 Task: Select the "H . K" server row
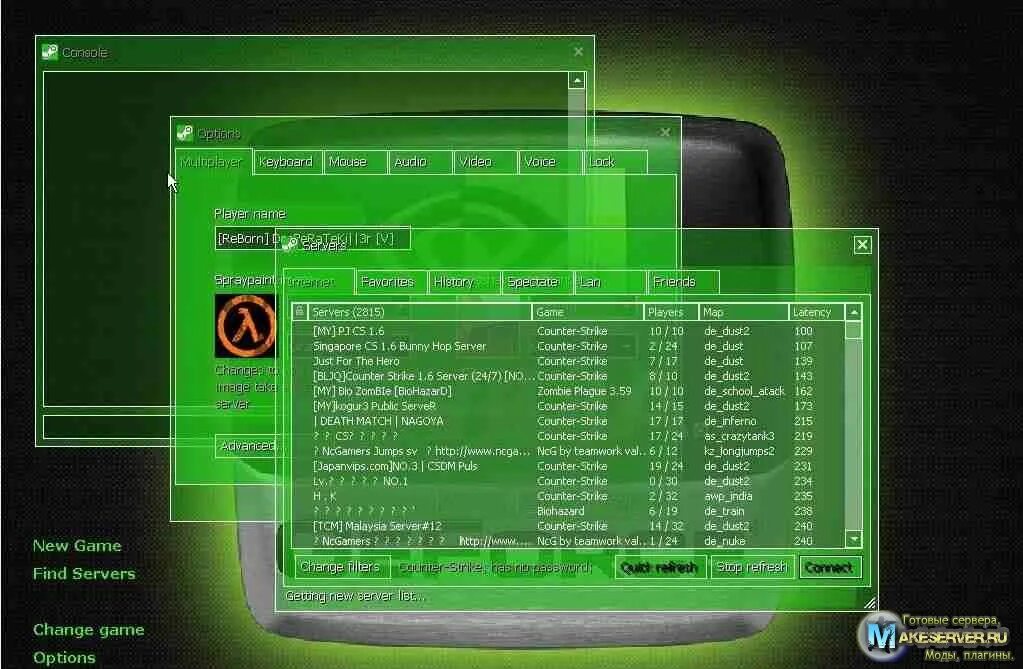(569, 496)
